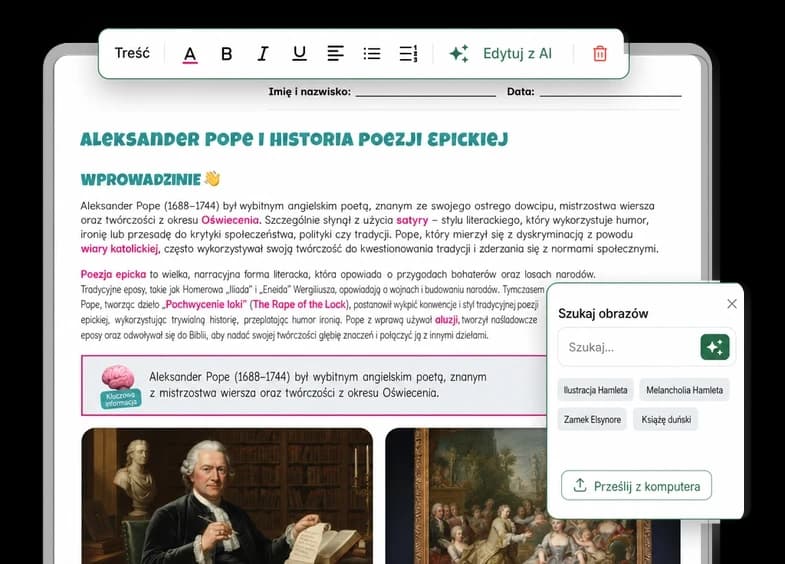
Task: Apply bulleted list formatting
Action: pyautogui.click(x=371, y=54)
